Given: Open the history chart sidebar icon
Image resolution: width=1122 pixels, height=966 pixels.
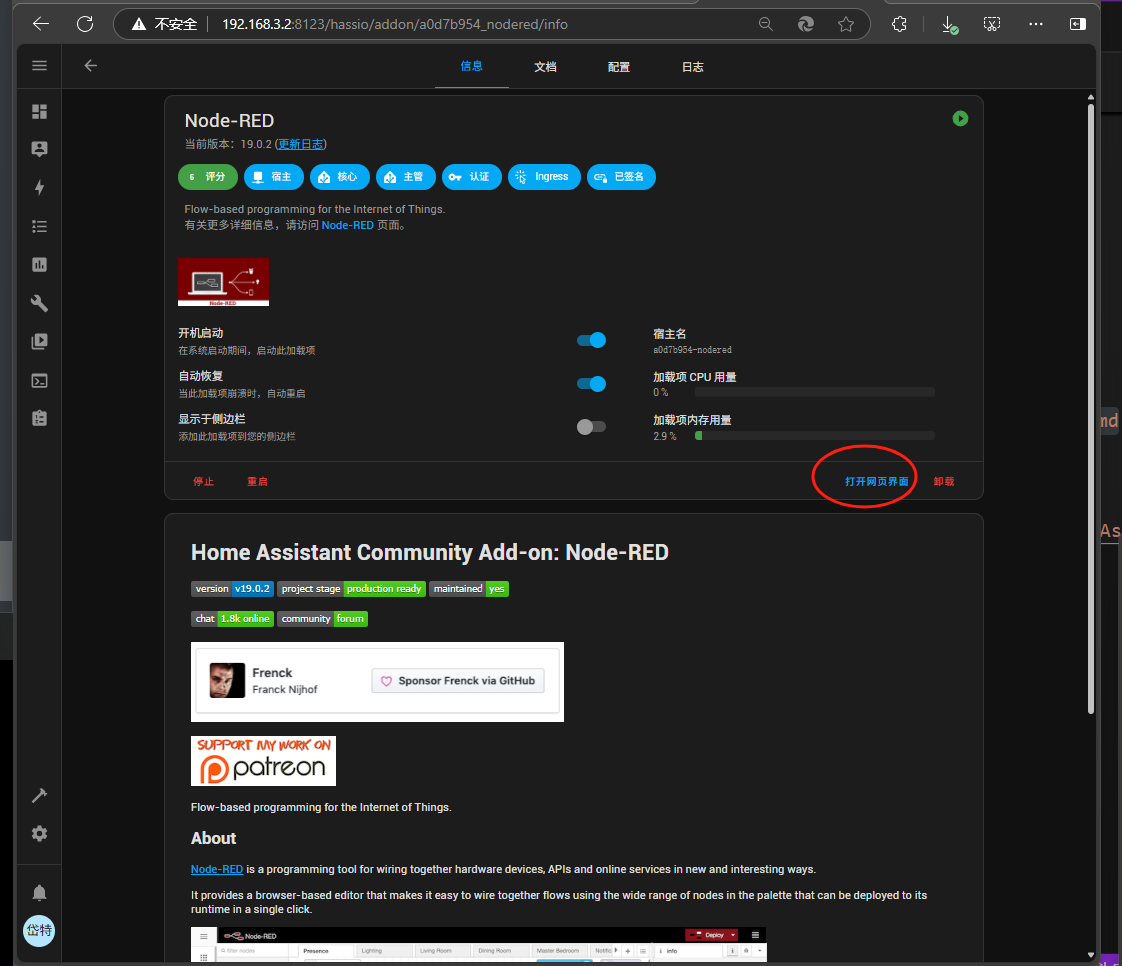Looking at the screenshot, I should [x=39, y=265].
